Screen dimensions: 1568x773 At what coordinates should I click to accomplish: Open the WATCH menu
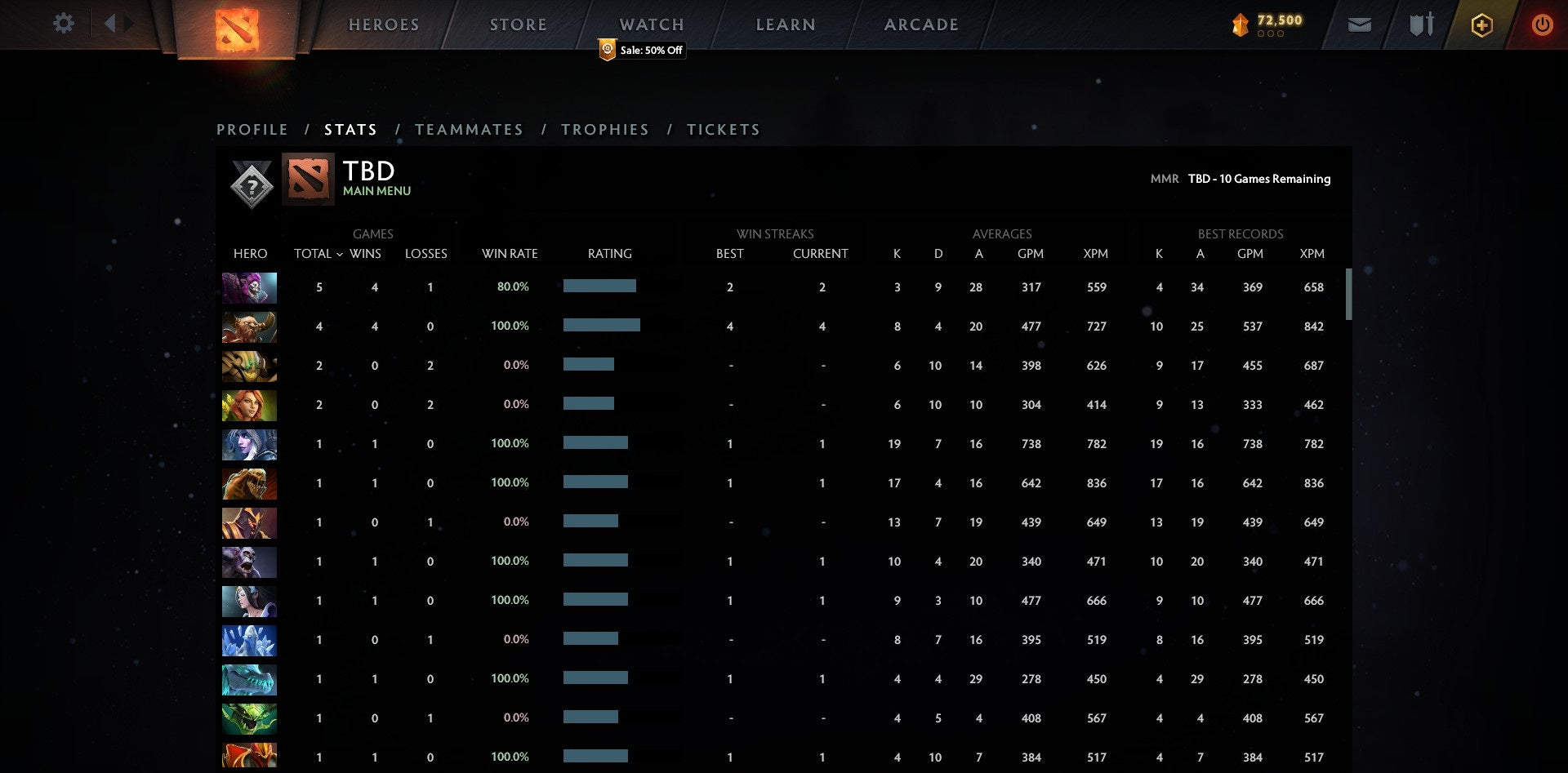coord(651,24)
